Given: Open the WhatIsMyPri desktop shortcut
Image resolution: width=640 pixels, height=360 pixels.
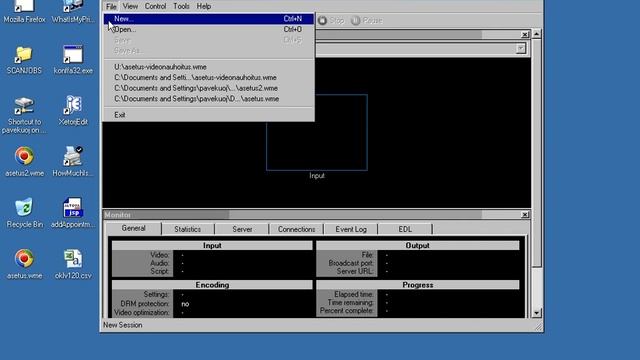Looking at the screenshot, I should pyautogui.click(x=73, y=11).
